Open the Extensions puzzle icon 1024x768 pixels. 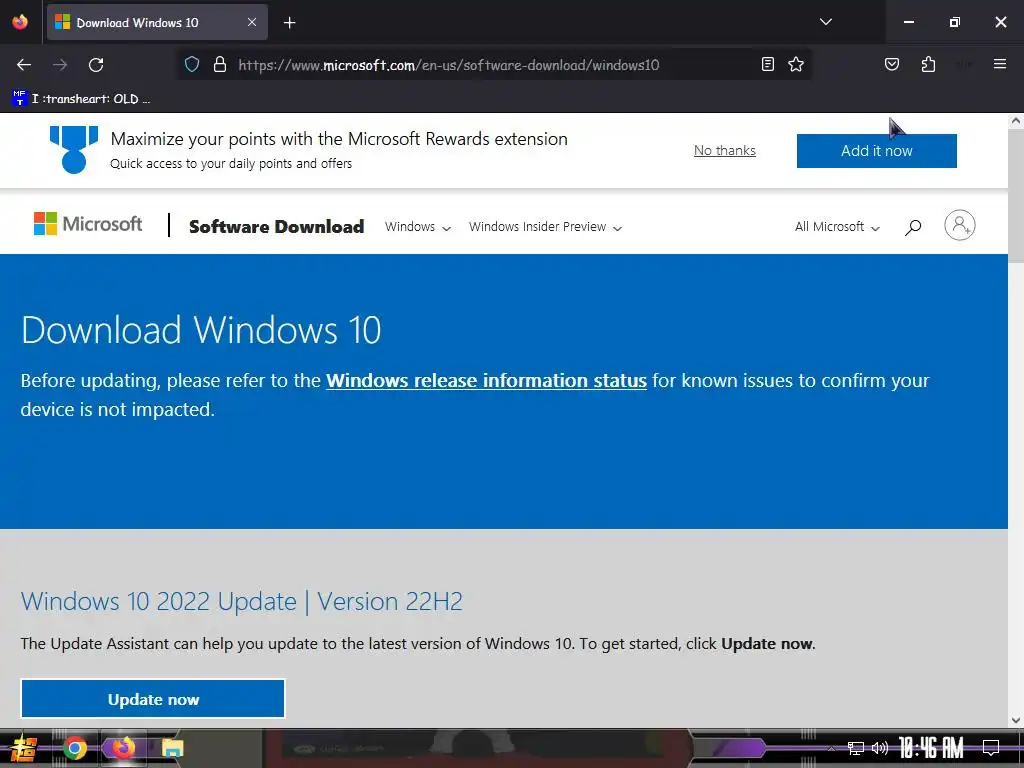click(928, 64)
